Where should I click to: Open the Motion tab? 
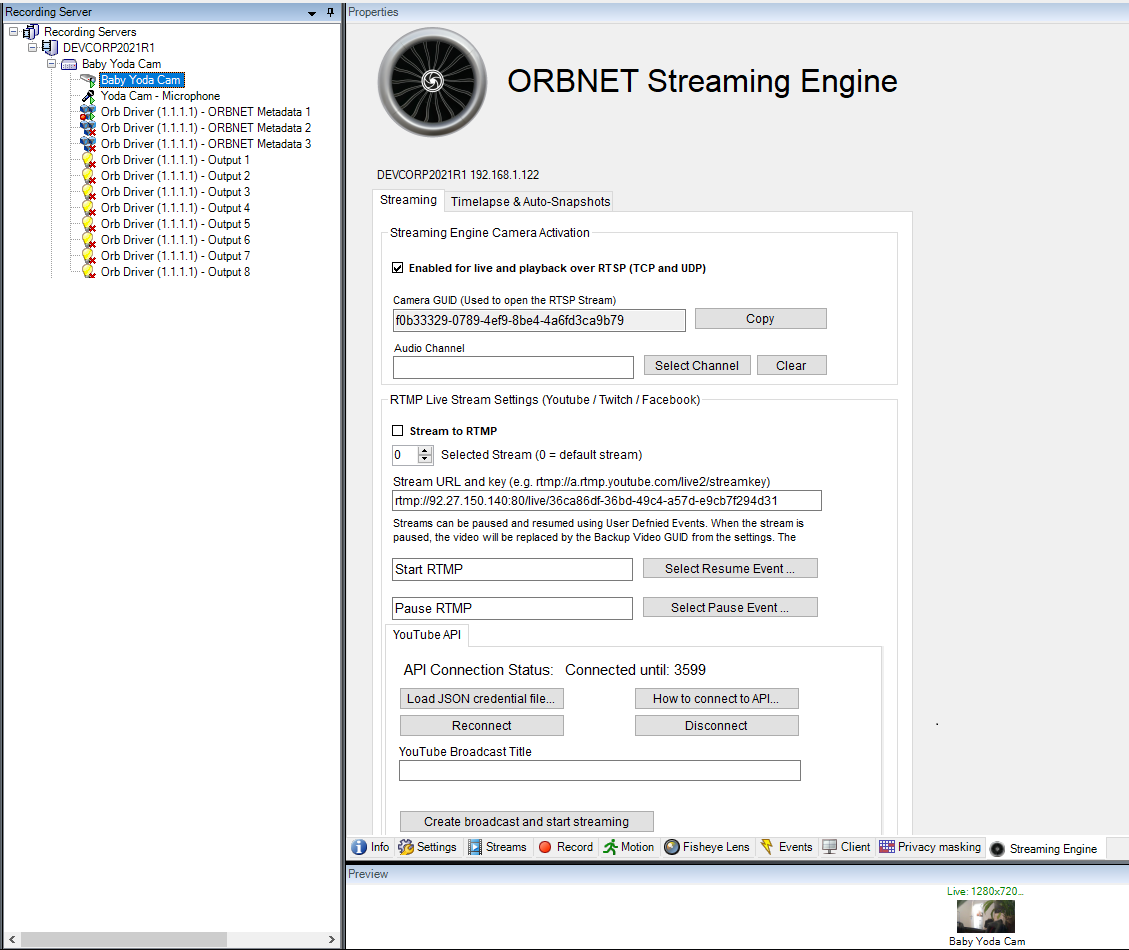click(x=629, y=847)
